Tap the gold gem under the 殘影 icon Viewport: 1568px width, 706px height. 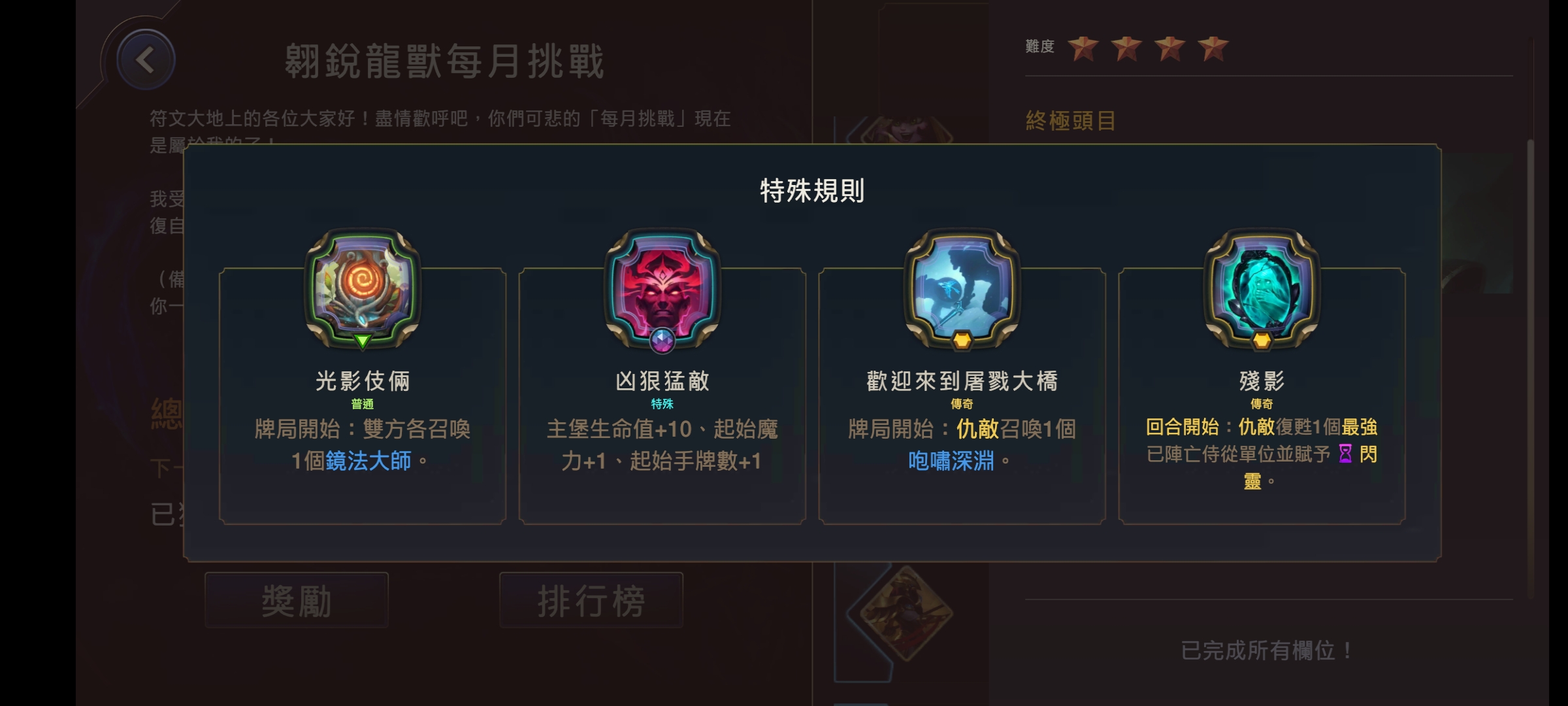[x=1262, y=341]
